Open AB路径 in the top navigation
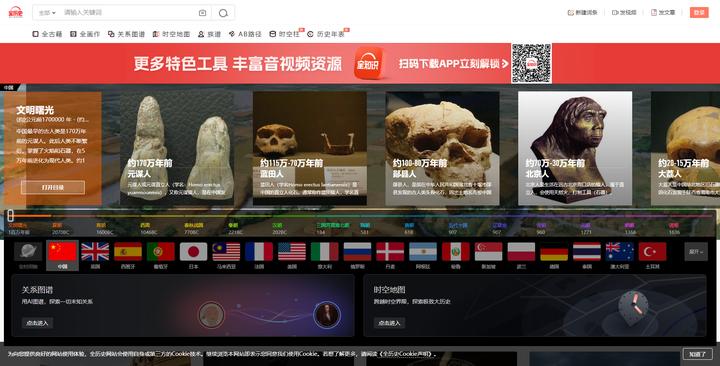 [x=245, y=34]
